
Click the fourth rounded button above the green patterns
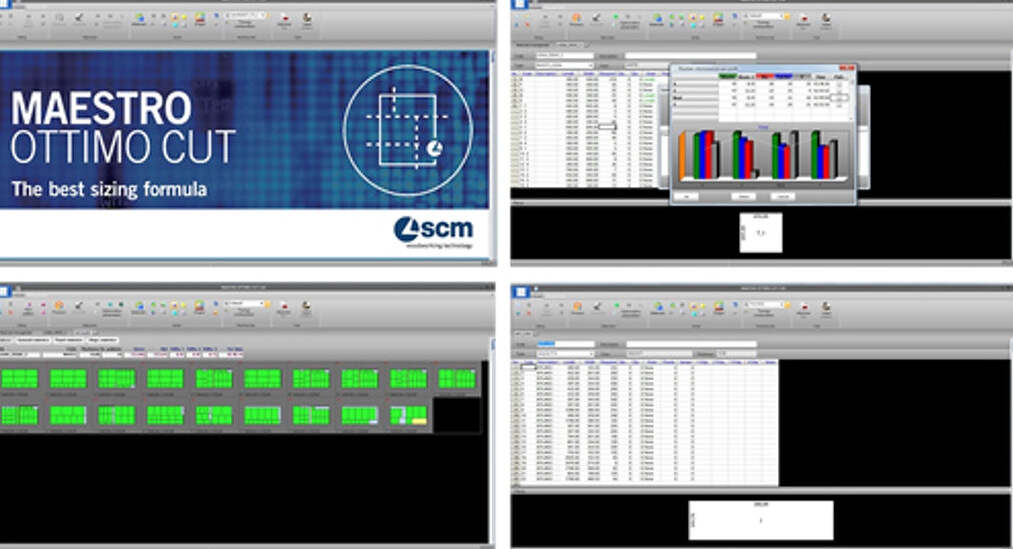pos(103,340)
